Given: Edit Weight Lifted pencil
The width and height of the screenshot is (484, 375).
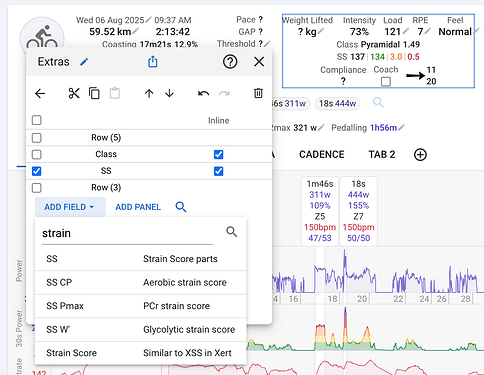Looking at the screenshot, I should coord(321,31).
